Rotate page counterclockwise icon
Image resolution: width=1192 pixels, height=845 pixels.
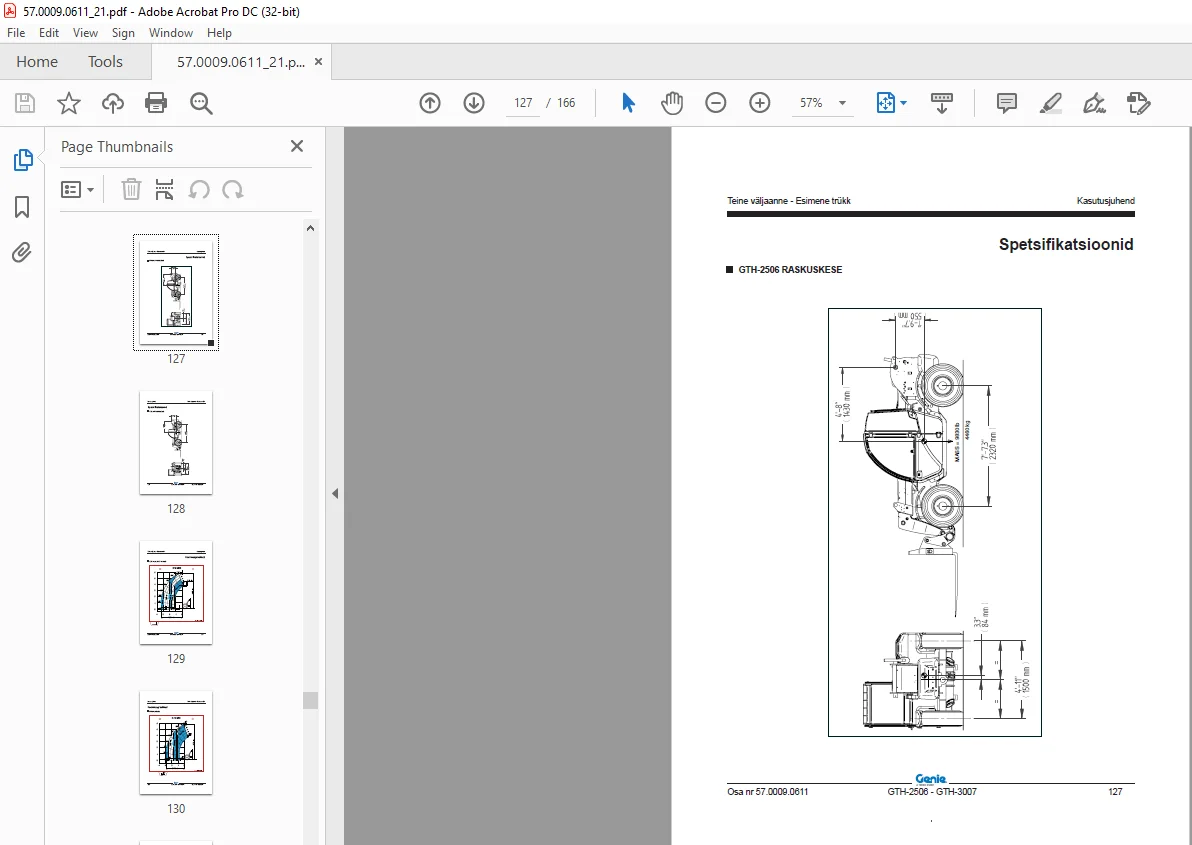[198, 189]
